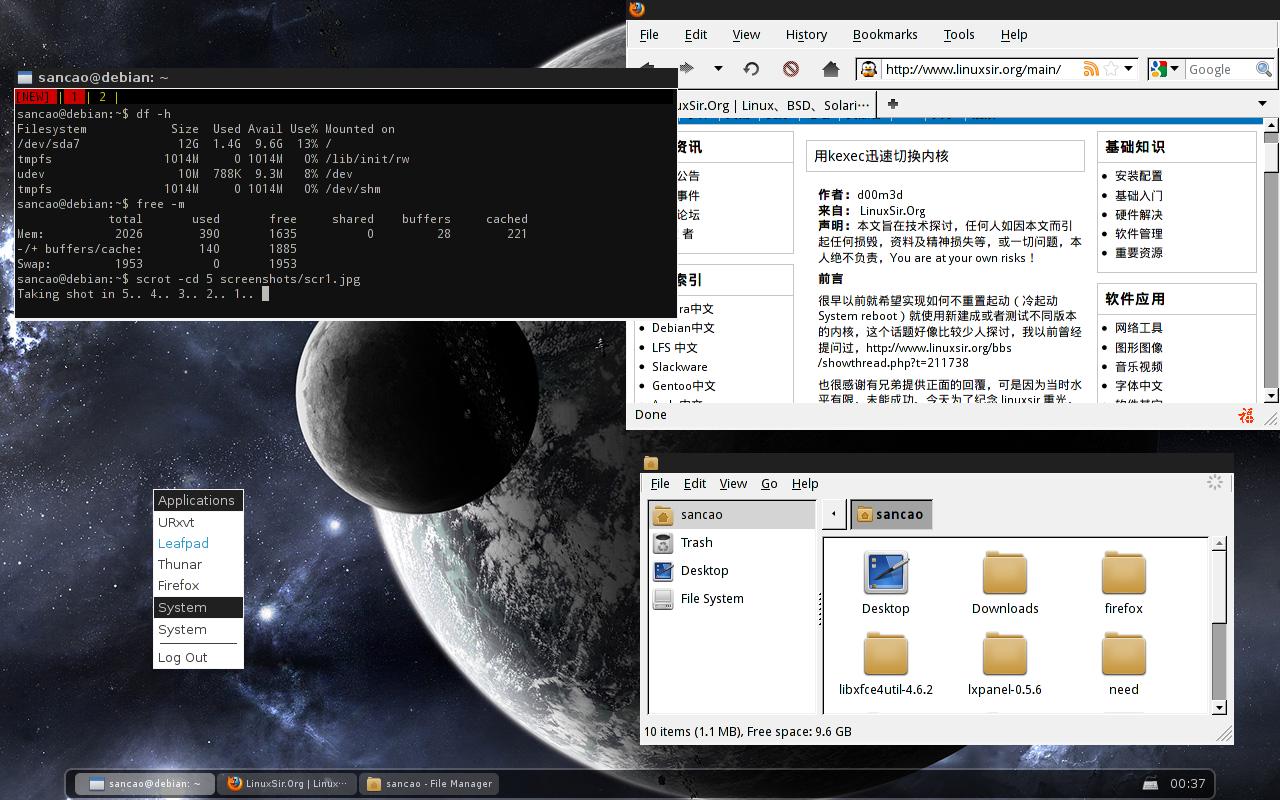The width and height of the screenshot is (1280, 800).
Task: Click the clock showing 00:37
Action: (x=1187, y=784)
